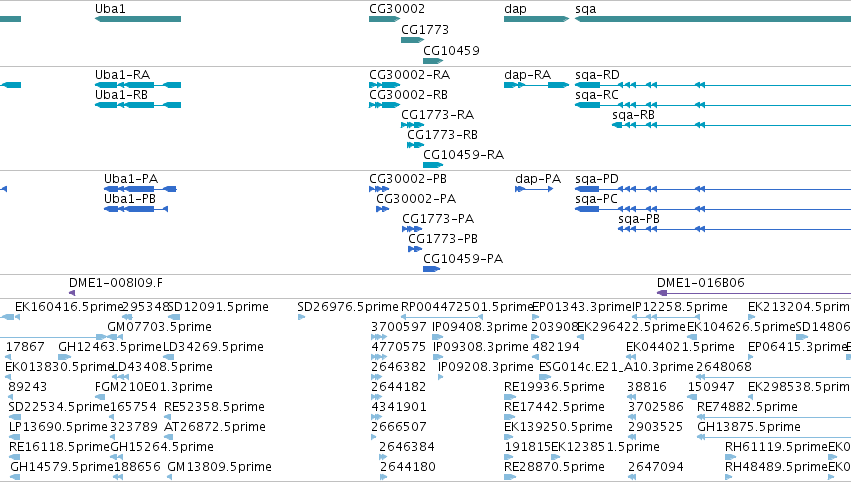This screenshot has height=482, width=851.
Task: Pick the sqa-PB protein label
Action: tap(639, 219)
